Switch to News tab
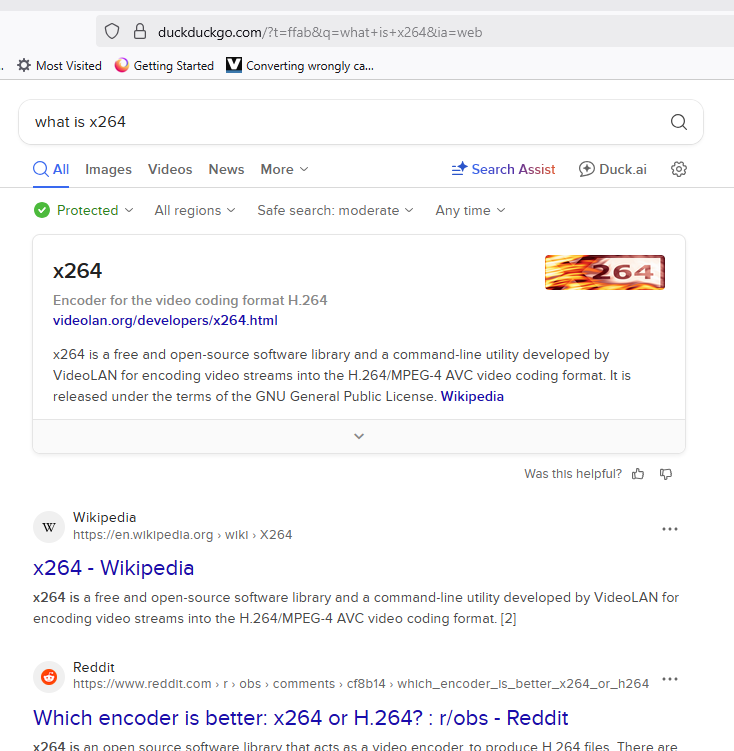This screenshot has height=751, width=734. point(226,169)
